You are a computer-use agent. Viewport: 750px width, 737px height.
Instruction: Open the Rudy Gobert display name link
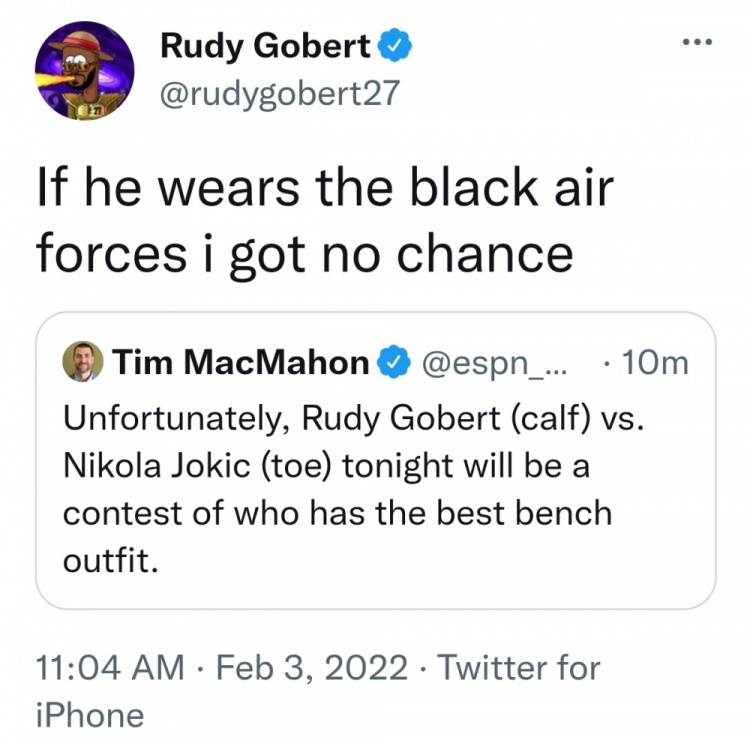266,46
